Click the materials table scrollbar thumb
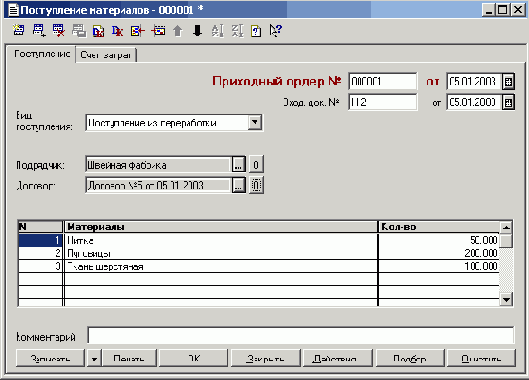The height and width of the screenshot is (380, 529). [506, 241]
